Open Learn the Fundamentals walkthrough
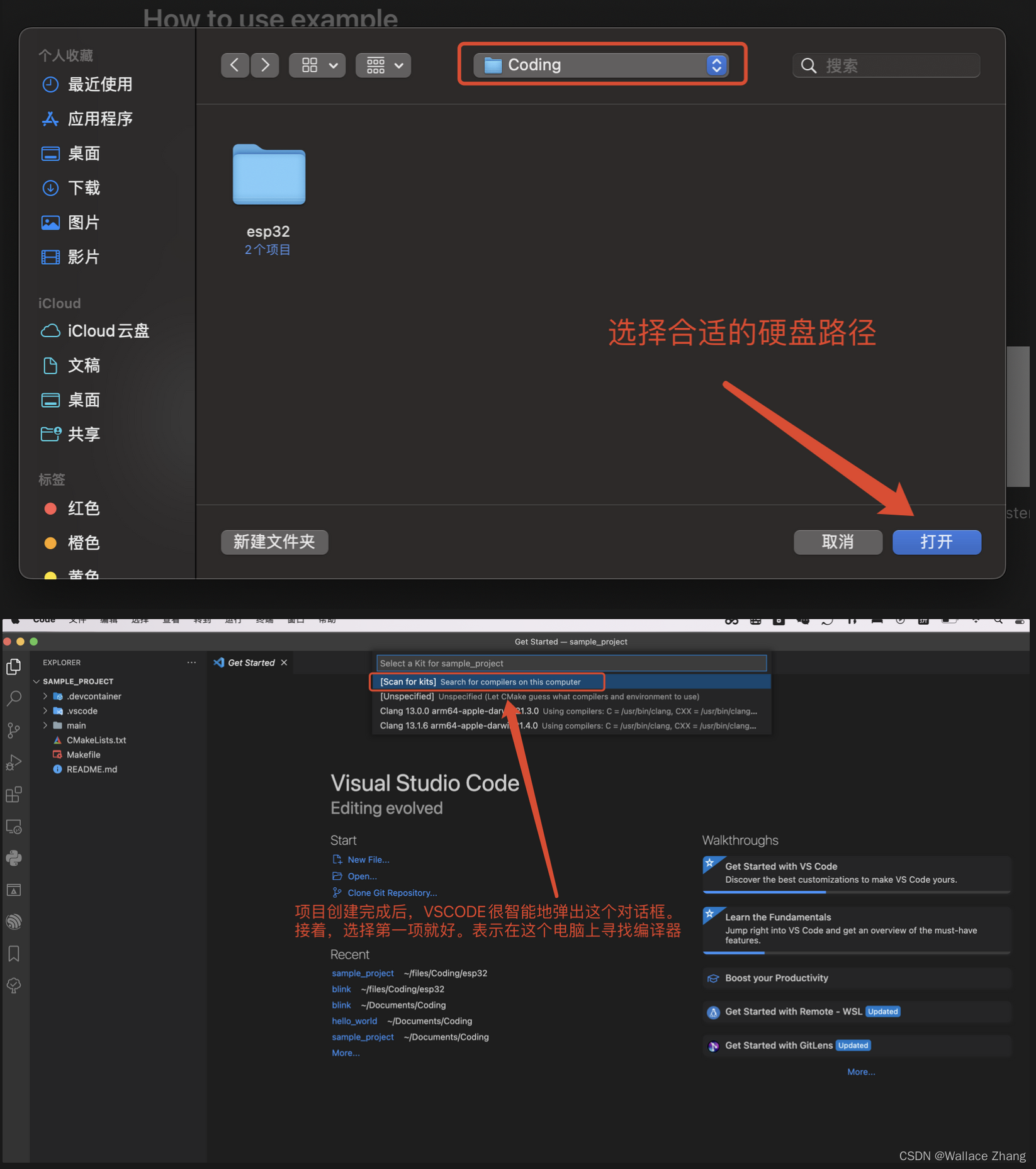The image size is (1036, 1169). click(857, 930)
